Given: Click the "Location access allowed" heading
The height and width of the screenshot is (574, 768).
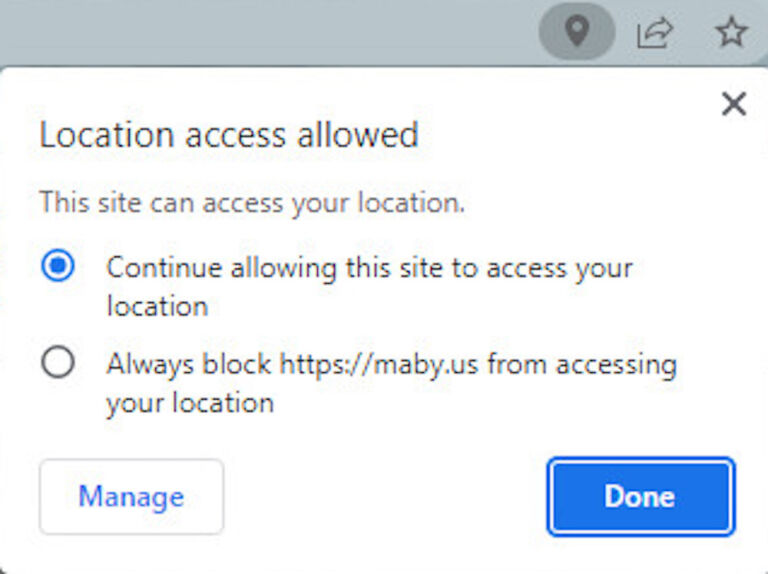Looking at the screenshot, I should pos(229,135).
